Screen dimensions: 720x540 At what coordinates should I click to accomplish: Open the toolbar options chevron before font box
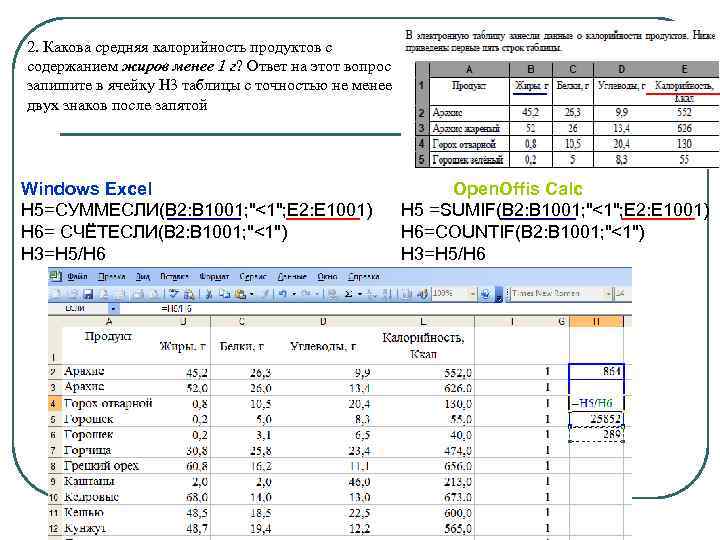499,294
